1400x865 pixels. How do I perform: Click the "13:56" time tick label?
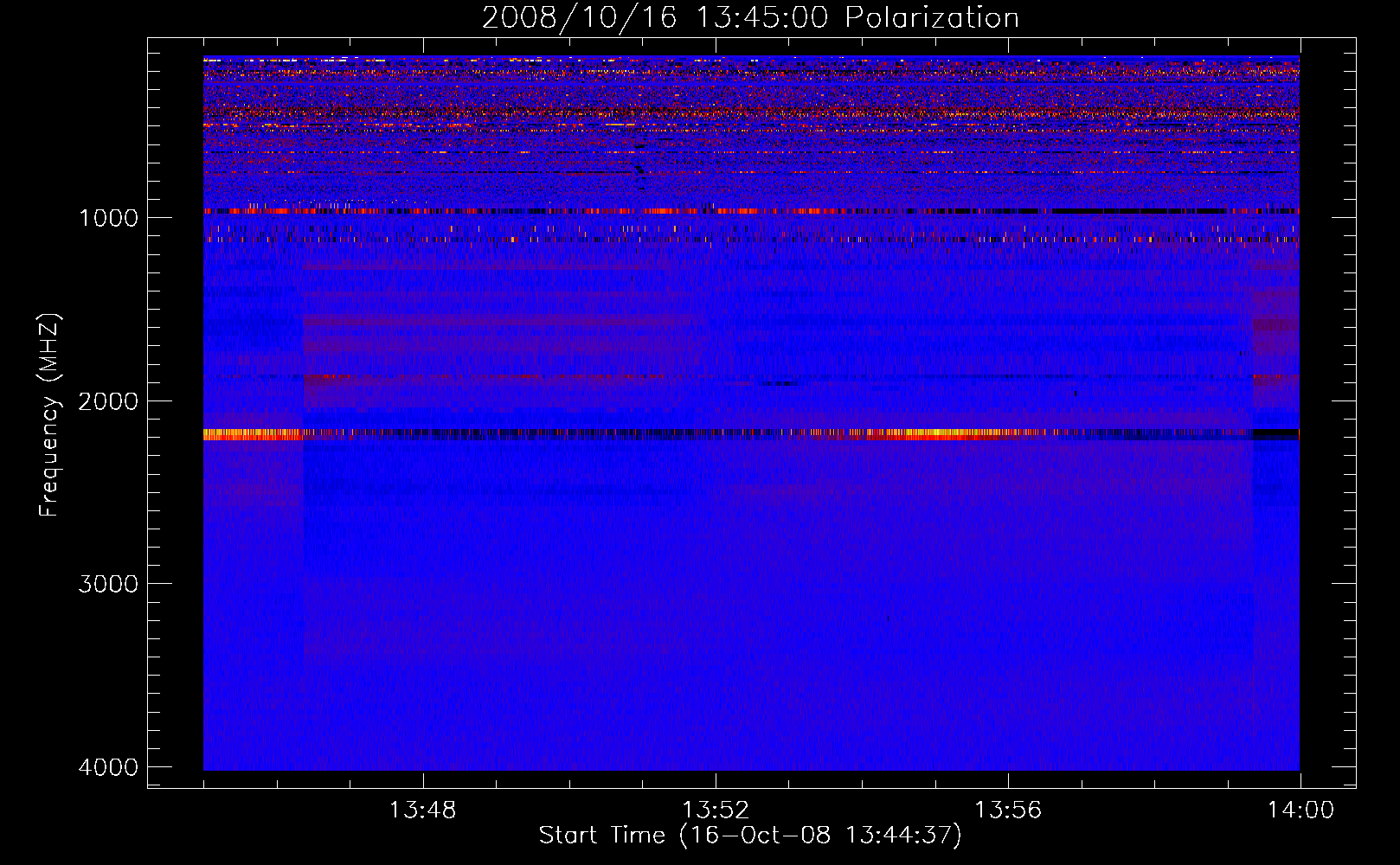[1008, 811]
